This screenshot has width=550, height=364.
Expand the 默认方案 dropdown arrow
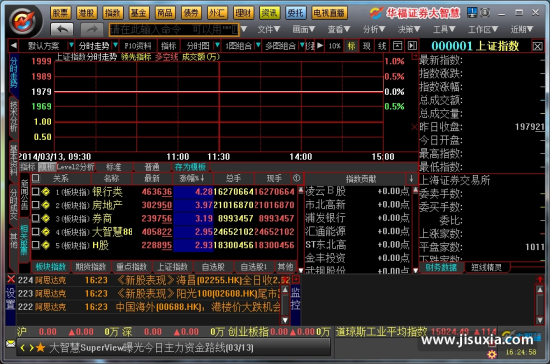point(71,46)
